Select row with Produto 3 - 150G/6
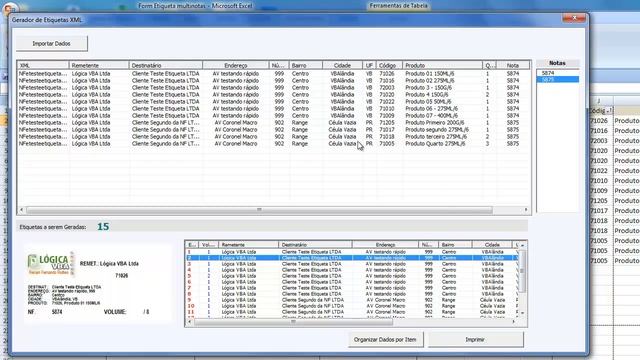 tap(273, 87)
